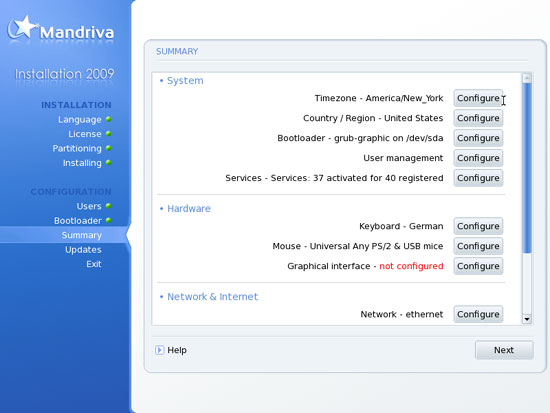
Task: Proceed with the Next button
Action: (504, 350)
